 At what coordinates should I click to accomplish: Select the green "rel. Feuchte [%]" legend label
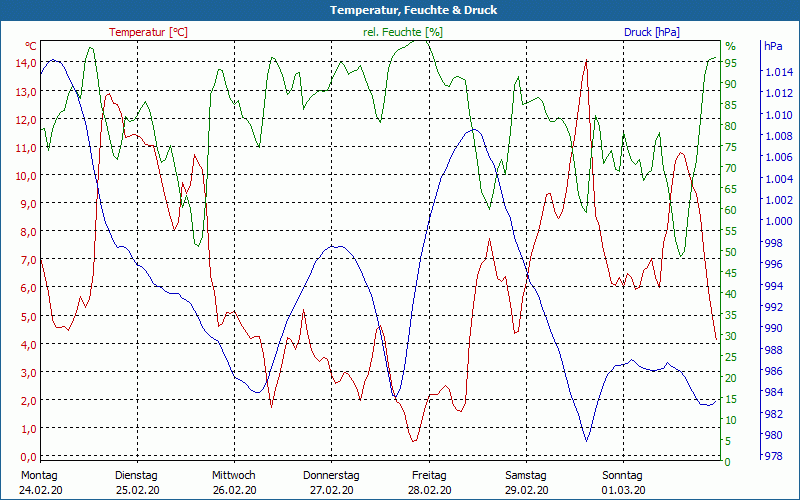point(402,32)
